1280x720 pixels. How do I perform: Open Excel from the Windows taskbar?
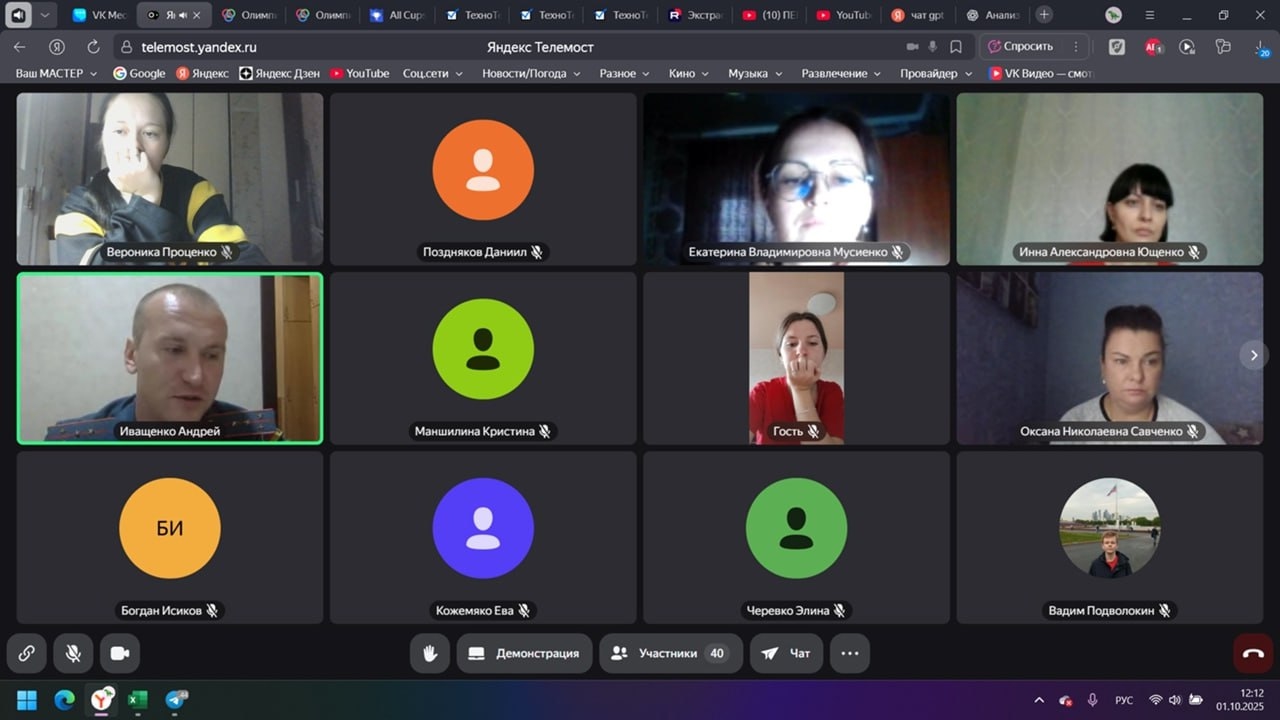(138, 700)
